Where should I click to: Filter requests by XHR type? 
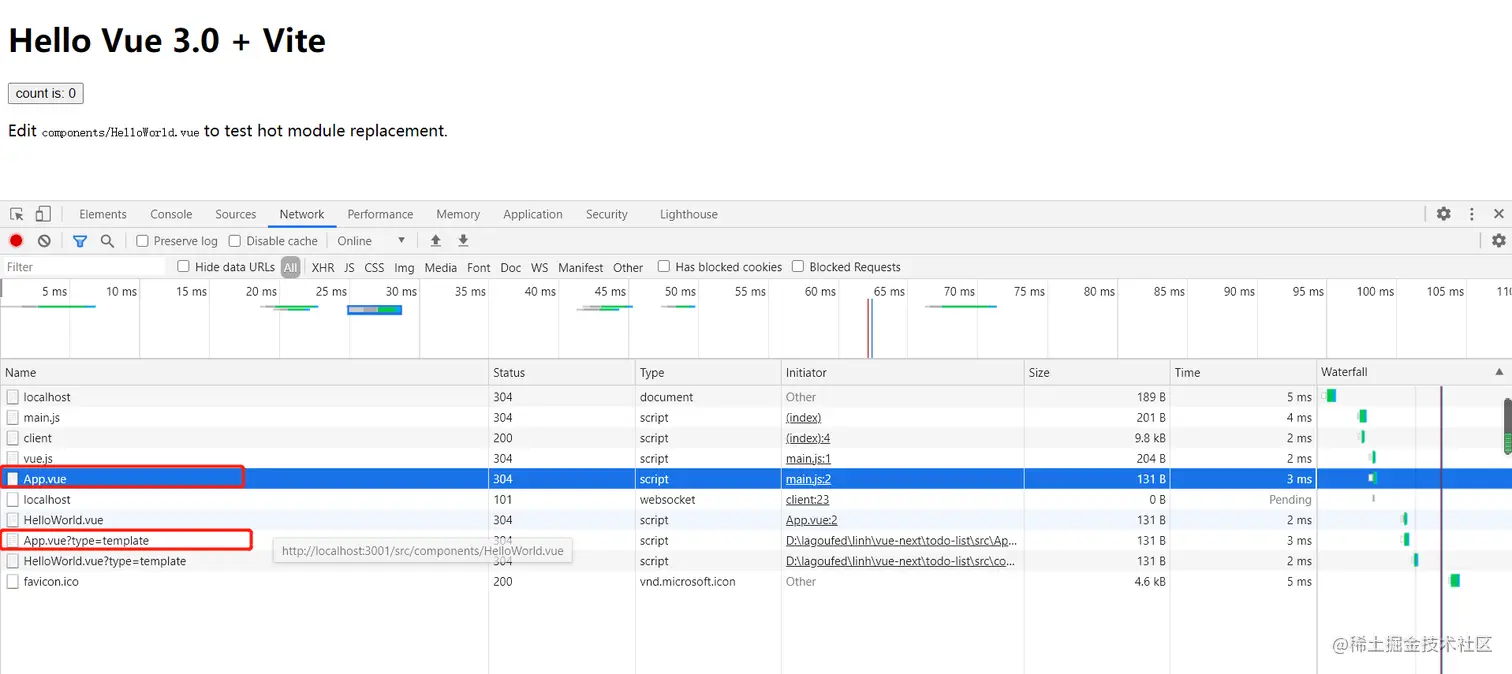(323, 267)
